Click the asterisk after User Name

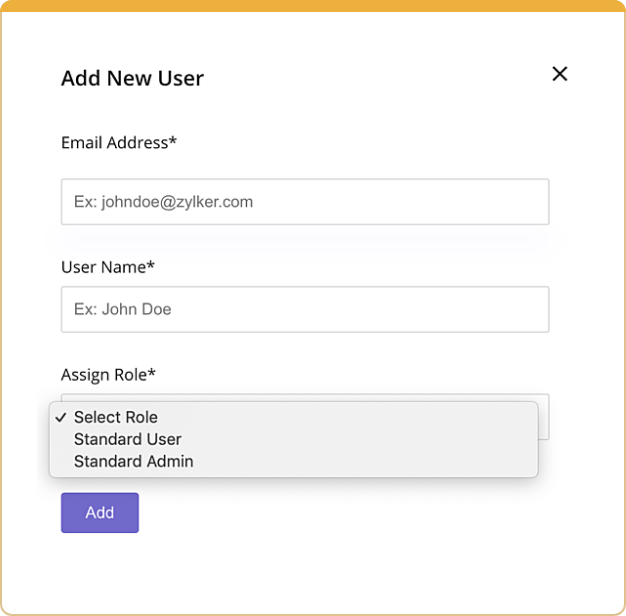coord(151,265)
